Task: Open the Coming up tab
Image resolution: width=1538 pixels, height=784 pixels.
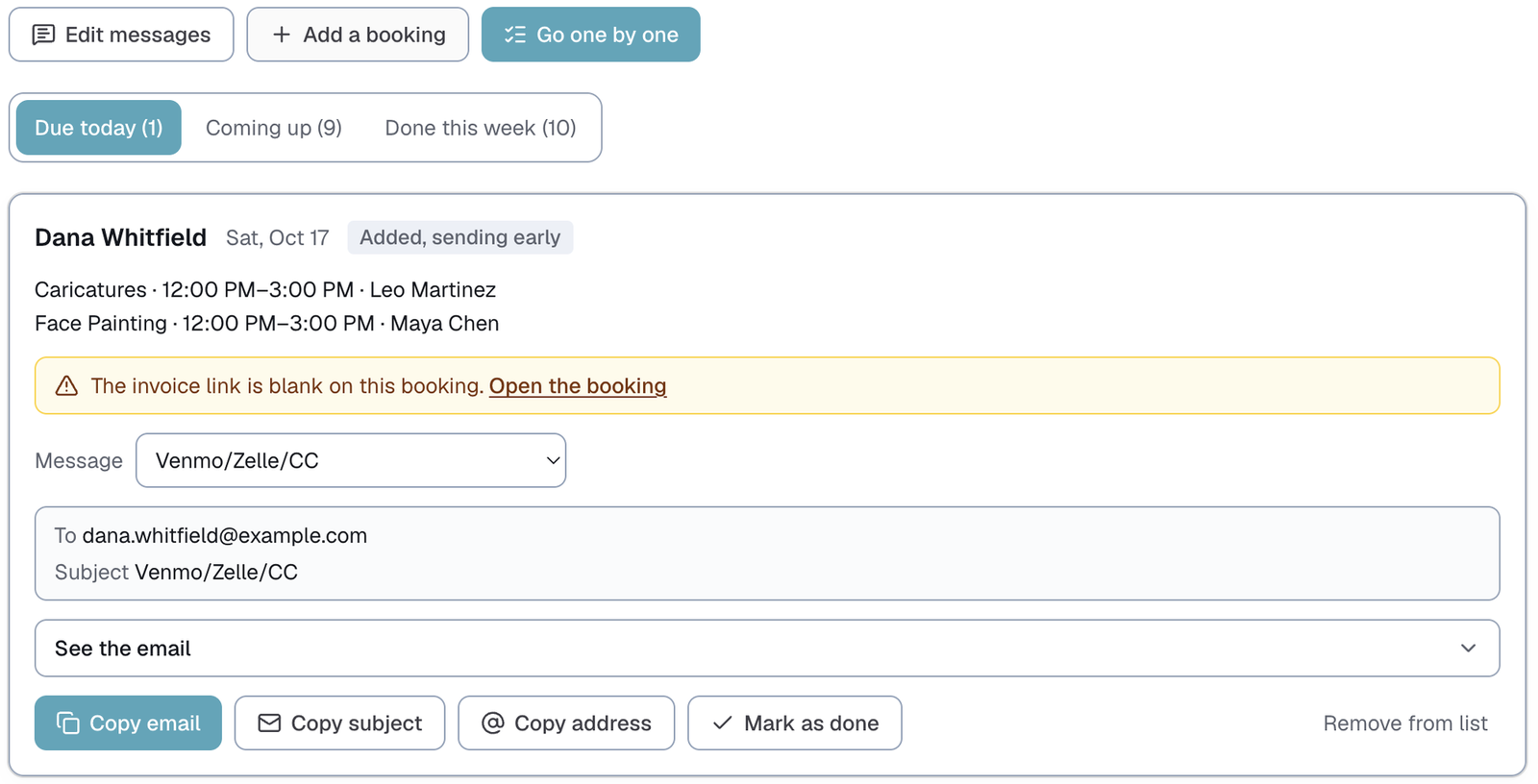Action: click(274, 128)
